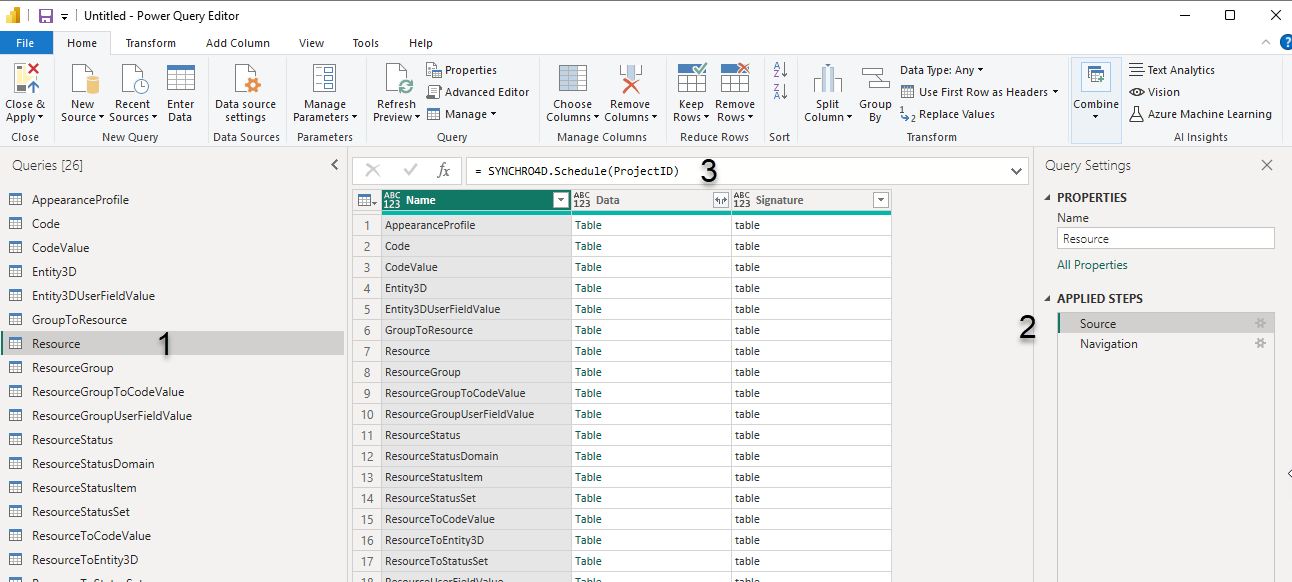
Task: Switch to the Transform ribbon tab
Action: pos(151,43)
